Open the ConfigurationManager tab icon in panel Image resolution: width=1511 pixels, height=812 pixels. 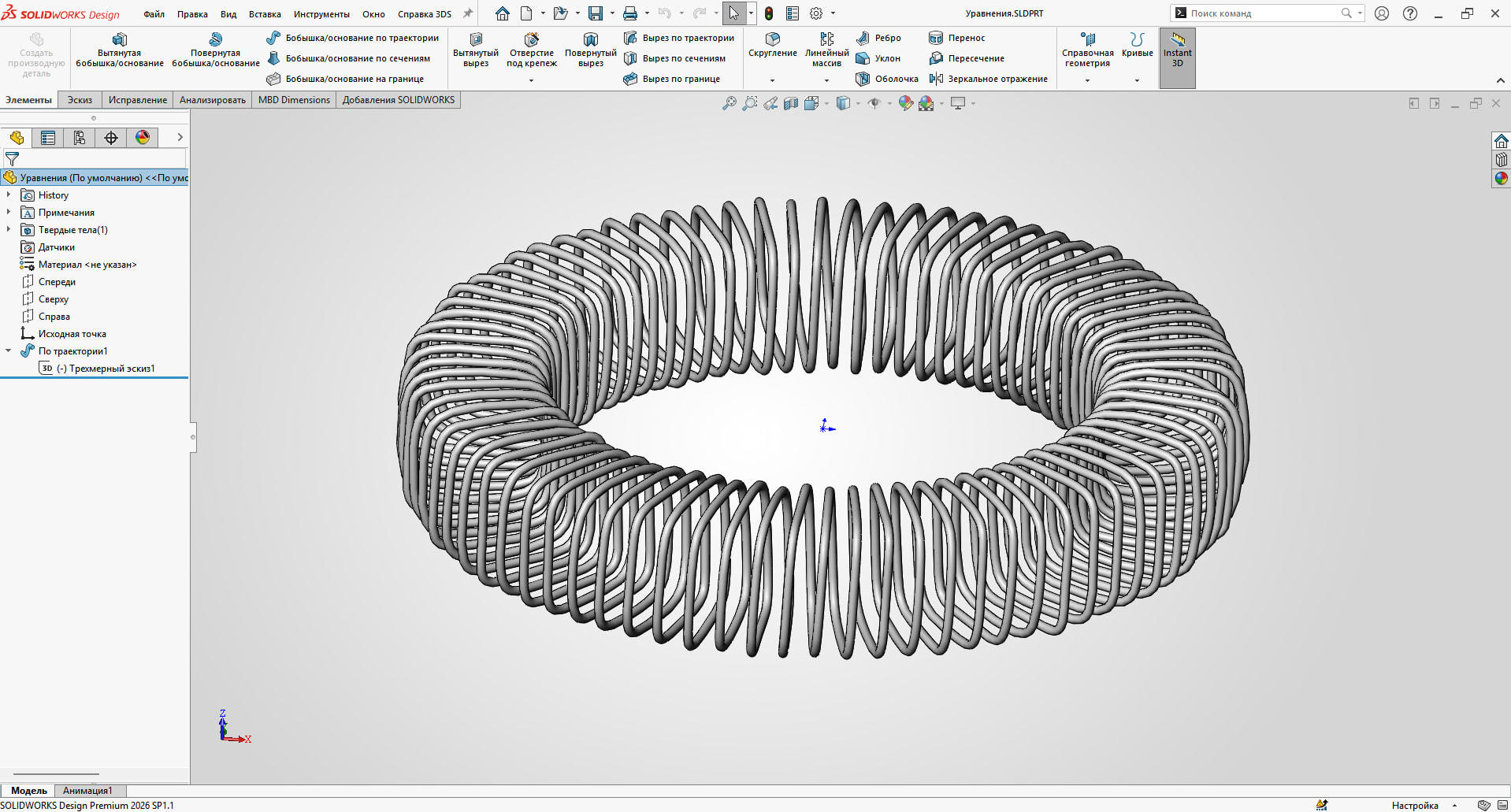coord(80,138)
